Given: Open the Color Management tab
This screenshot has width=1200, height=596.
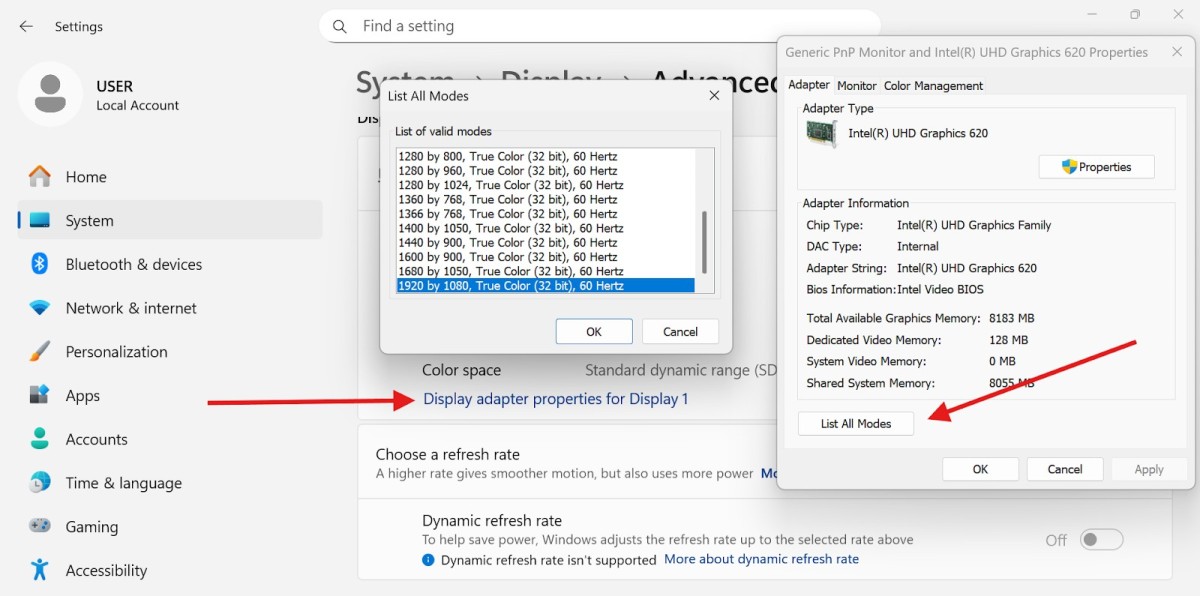Looking at the screenshot, I should [x=932, y=85].
